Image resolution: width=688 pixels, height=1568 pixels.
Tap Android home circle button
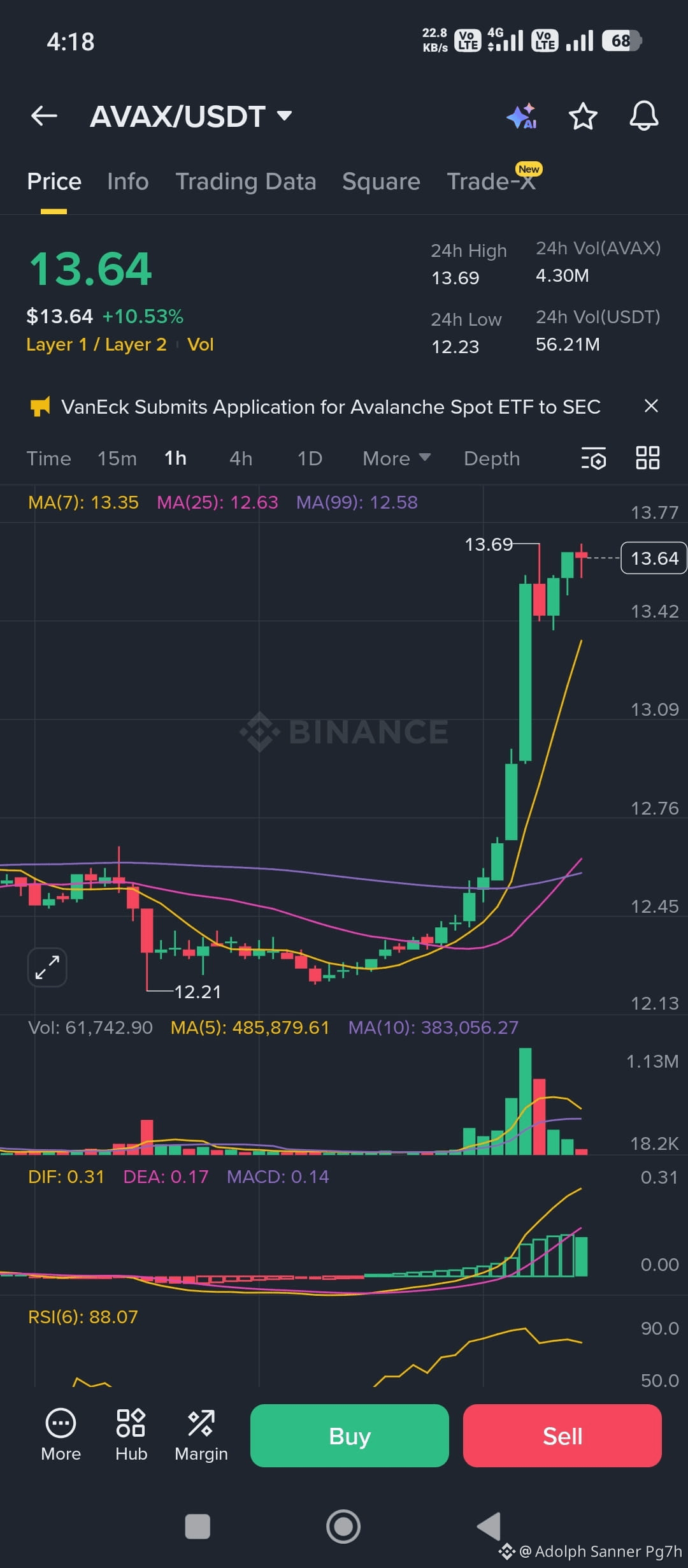pyautogui.click(x=343, y=1527)
